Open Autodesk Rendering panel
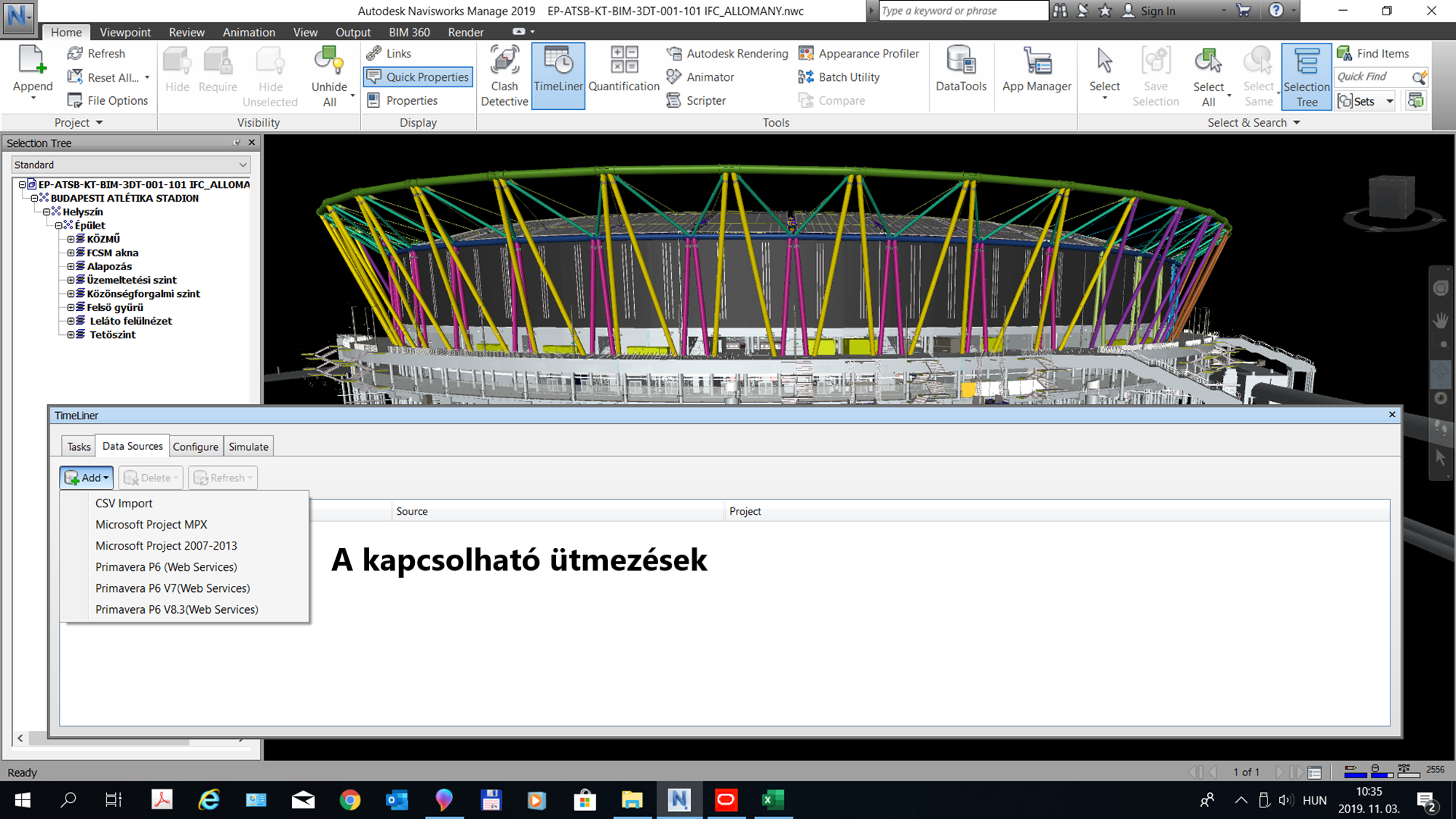 click(x=727, y=53)
